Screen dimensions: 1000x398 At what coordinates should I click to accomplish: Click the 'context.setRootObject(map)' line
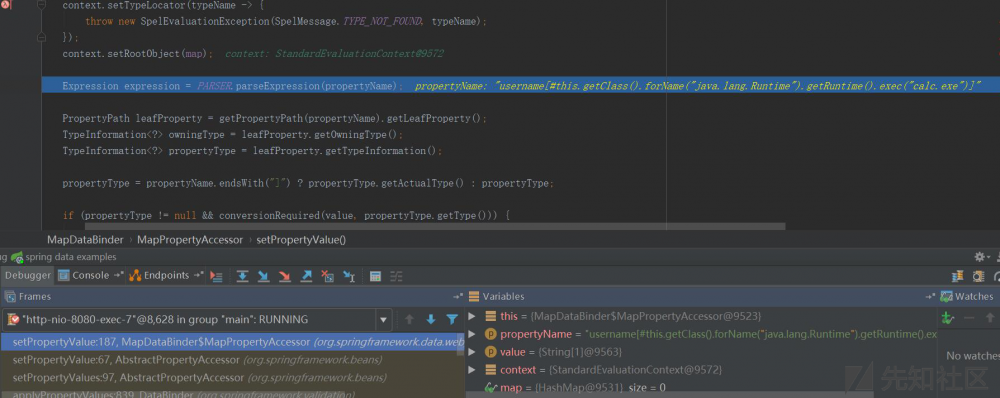coord(138,54)
